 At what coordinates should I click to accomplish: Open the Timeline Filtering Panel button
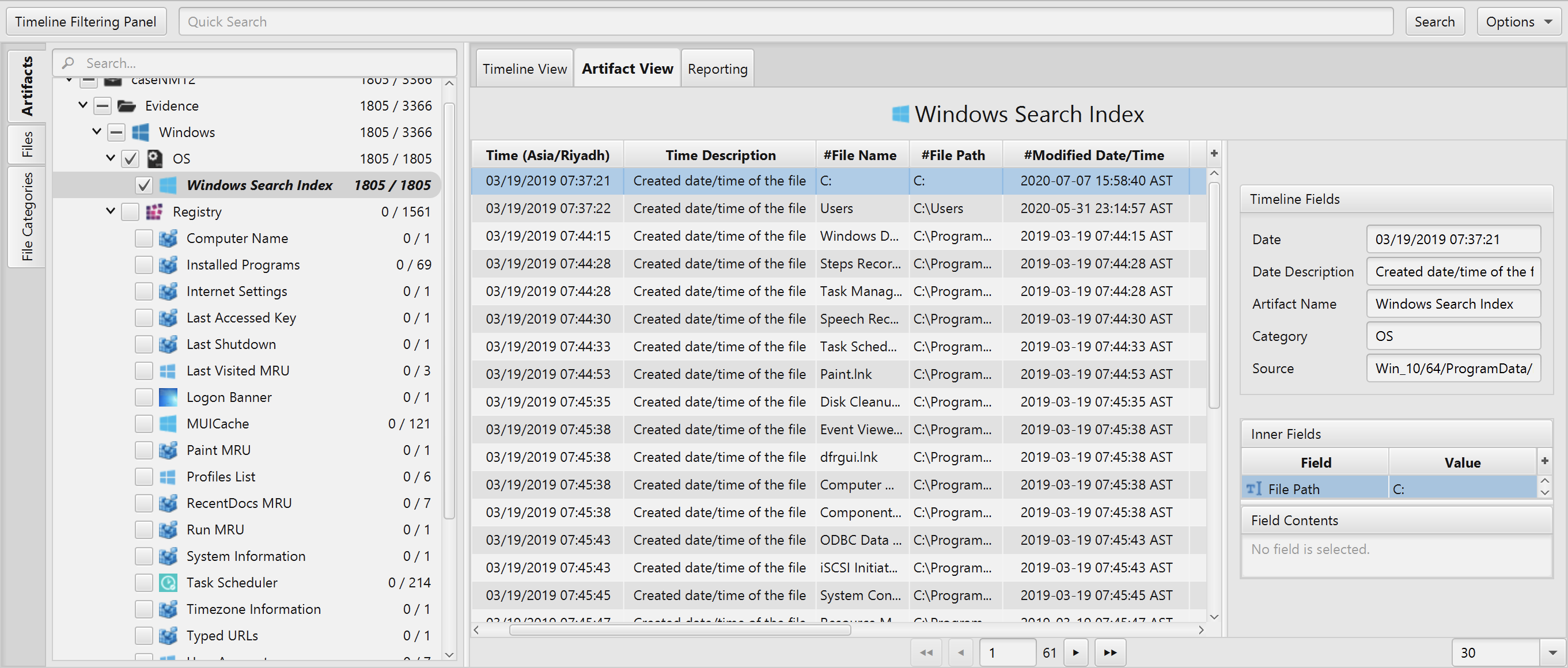tap(86, 22)
